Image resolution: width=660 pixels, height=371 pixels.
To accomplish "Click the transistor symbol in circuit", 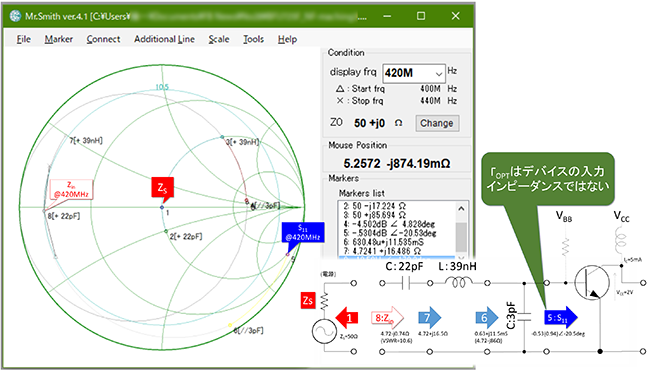I will click(x=592, y=283).
